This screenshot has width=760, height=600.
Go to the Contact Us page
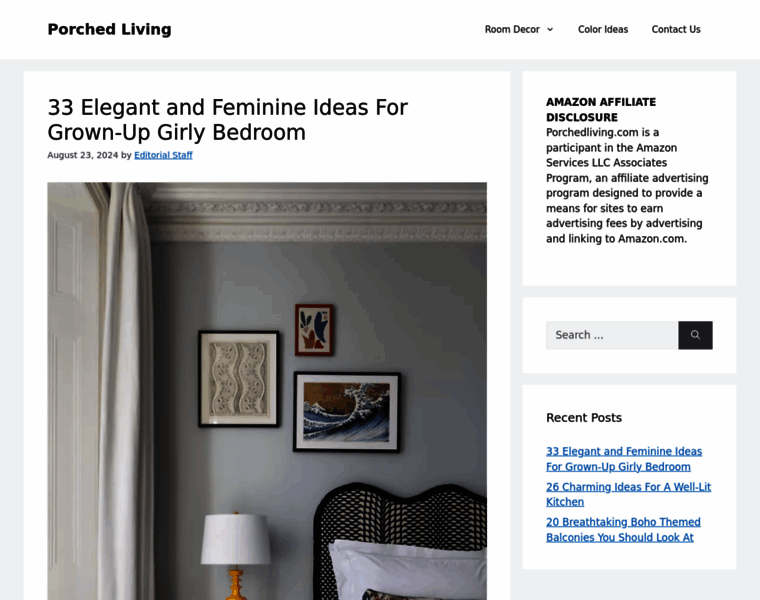coord(676,30)
